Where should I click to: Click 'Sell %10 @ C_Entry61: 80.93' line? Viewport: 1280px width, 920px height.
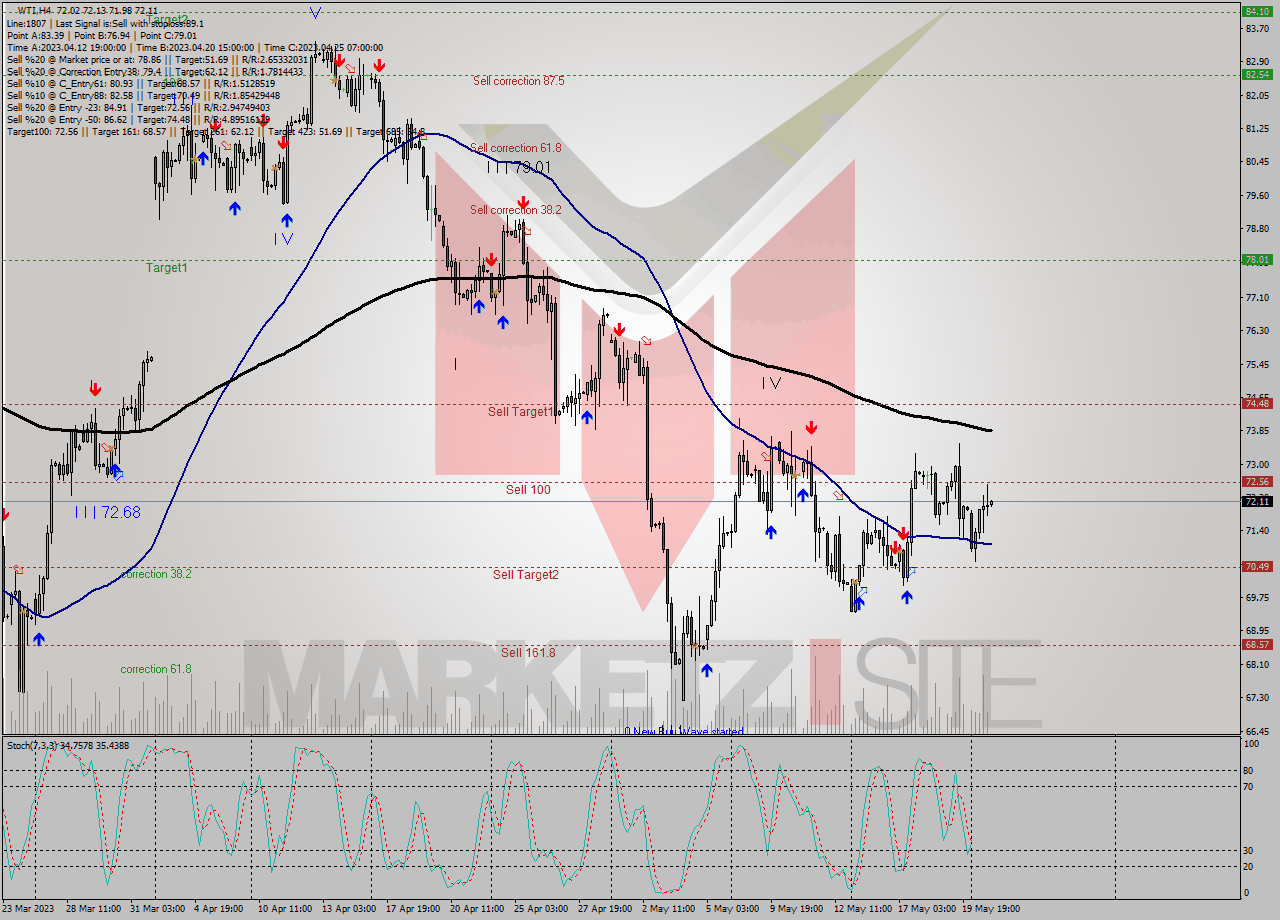(140, 83)
